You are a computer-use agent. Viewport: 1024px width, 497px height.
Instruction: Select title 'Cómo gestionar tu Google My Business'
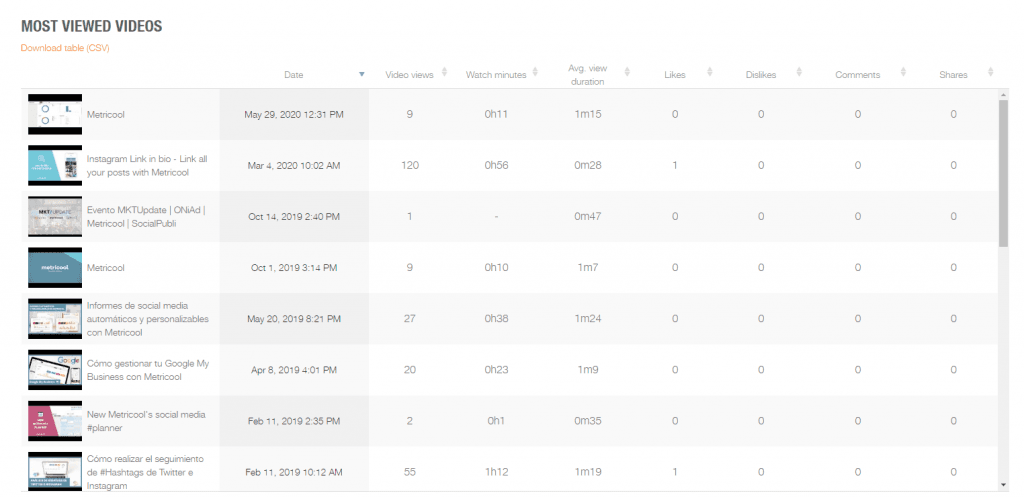point(148,370)
